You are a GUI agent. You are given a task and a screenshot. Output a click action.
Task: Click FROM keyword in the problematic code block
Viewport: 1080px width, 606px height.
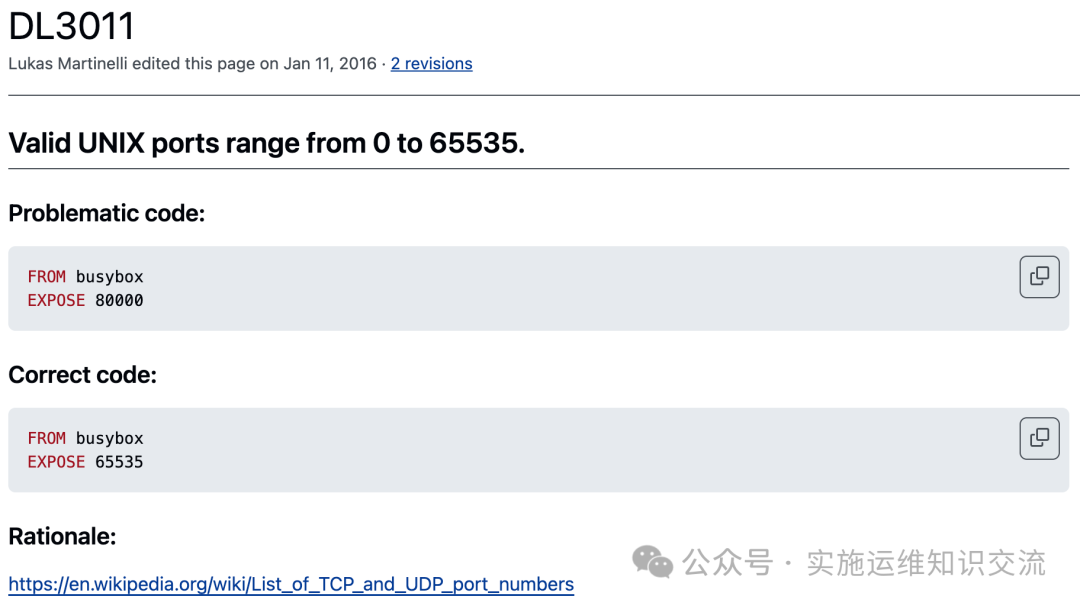[47, 277]
